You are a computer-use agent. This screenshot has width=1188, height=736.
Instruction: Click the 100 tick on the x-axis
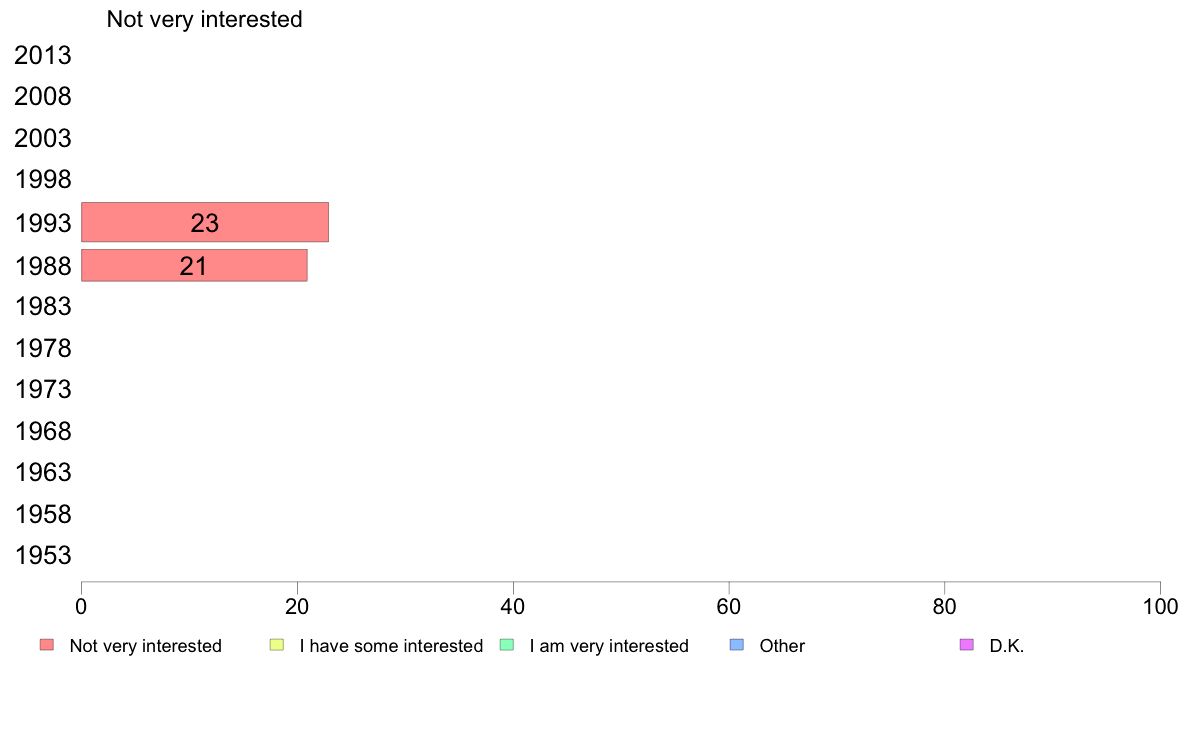pos(1160,606)
